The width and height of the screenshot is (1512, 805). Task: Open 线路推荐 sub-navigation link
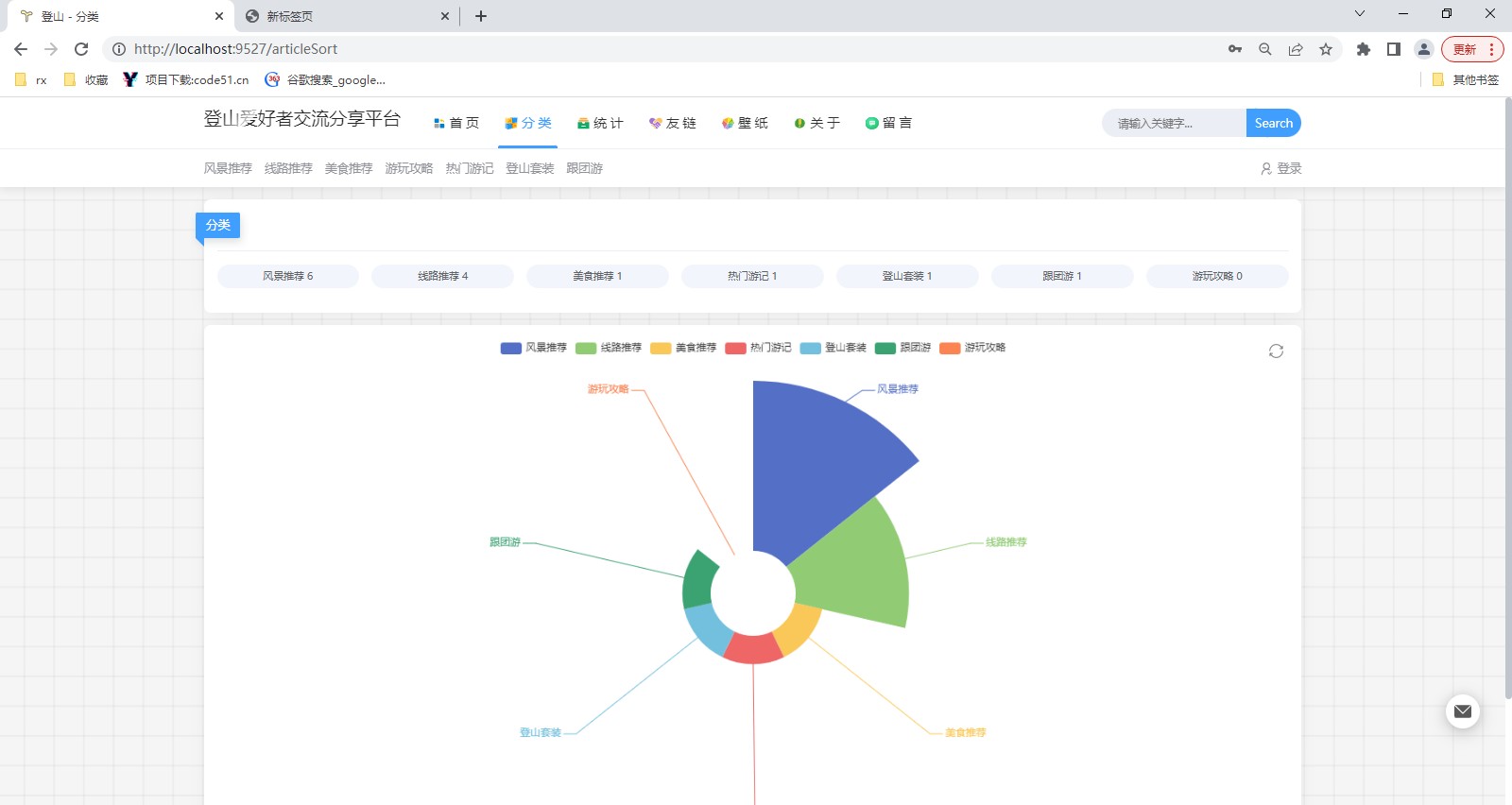coord(288,168)
